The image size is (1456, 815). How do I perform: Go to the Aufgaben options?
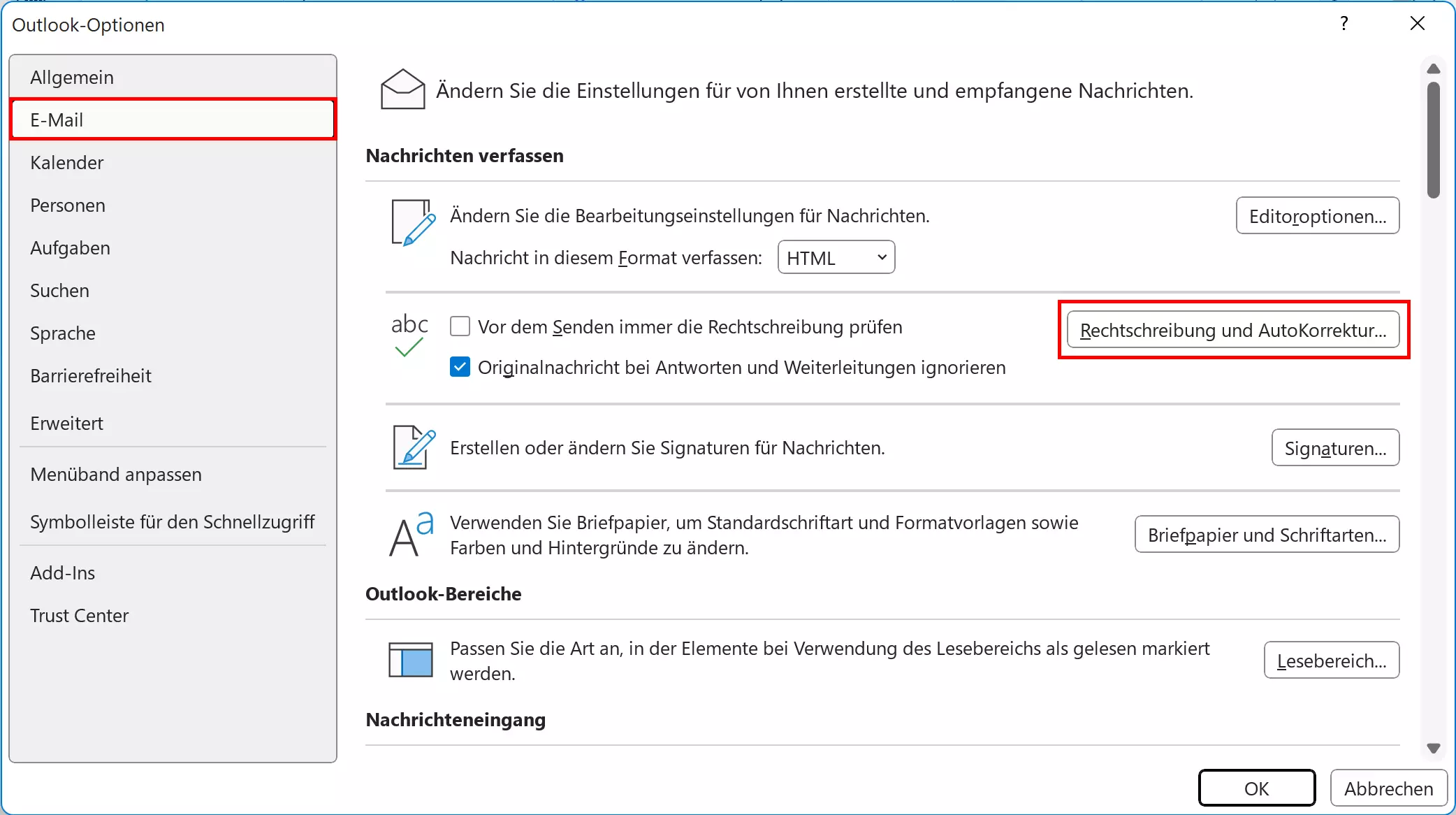[x=173, y=247]
